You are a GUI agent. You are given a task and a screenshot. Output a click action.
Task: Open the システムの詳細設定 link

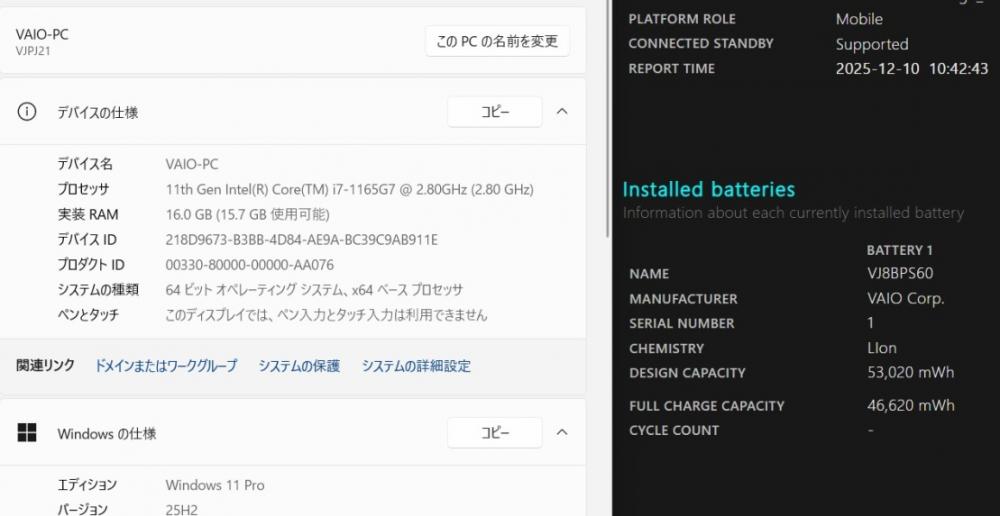click(x=416, y=366)
